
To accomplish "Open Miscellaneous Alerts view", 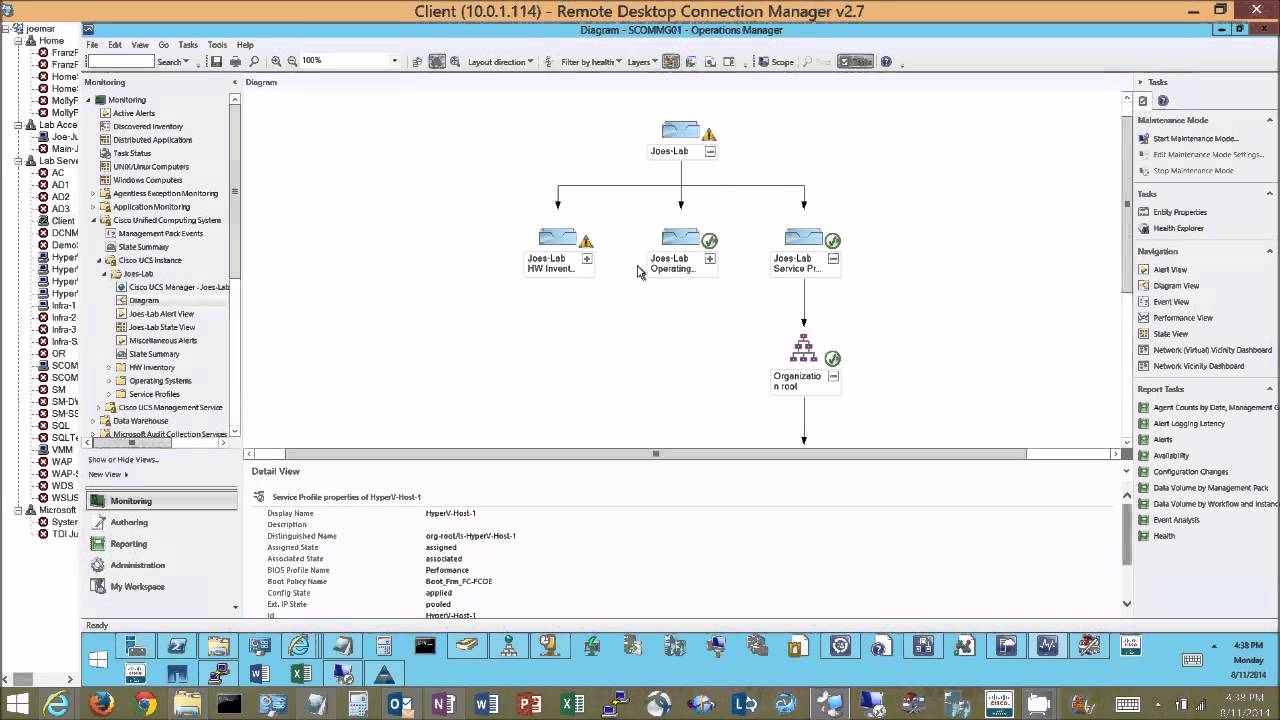I will (163, 341).
